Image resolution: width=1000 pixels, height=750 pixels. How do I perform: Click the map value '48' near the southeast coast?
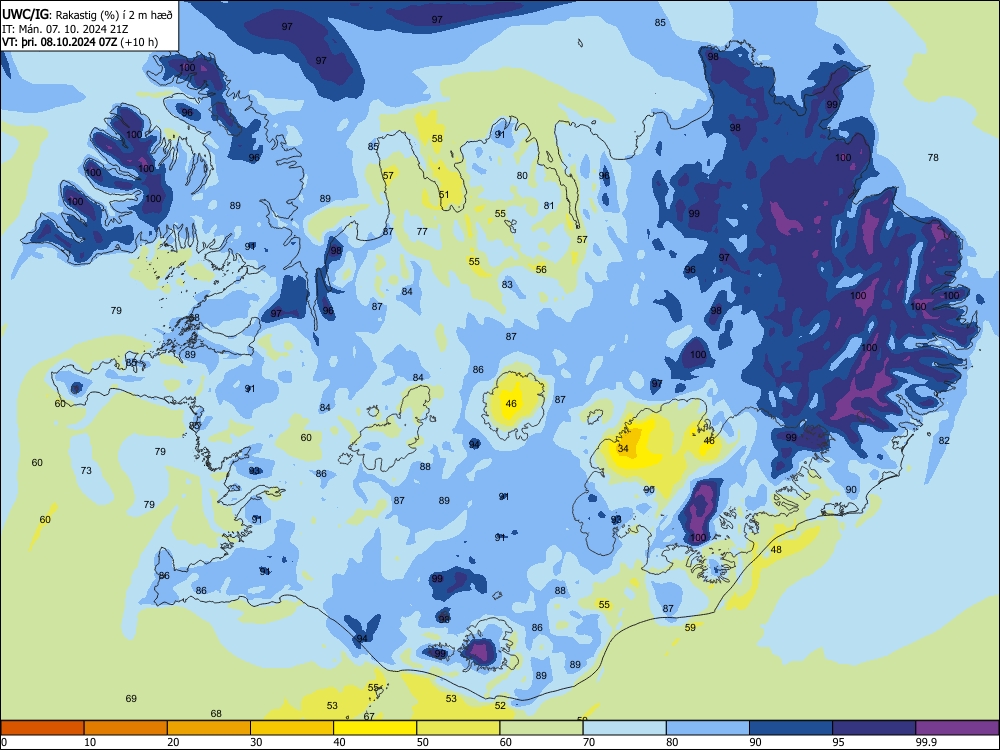(x=776, y=549)
